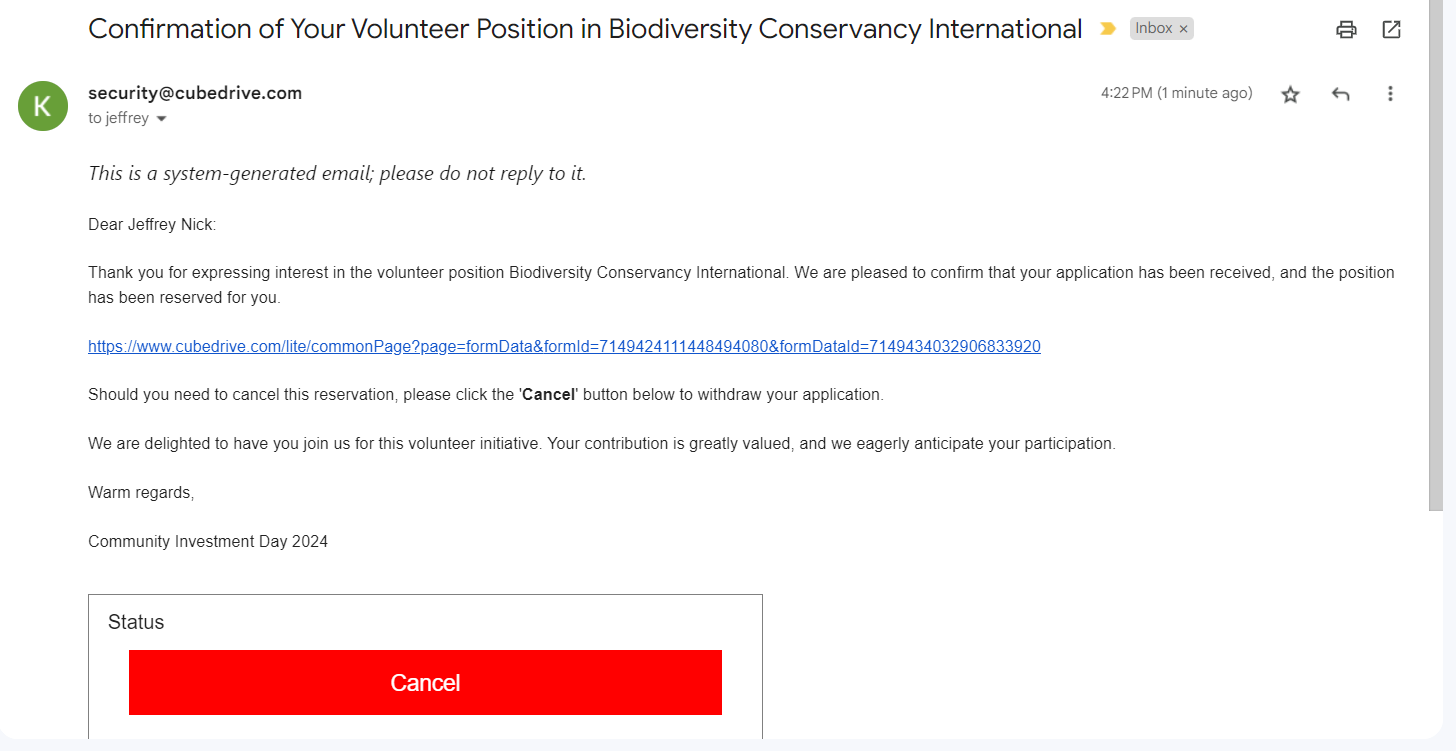Show details arrow next to "to jeffrey"
The height and width of the screenshot is (751, 1456).
(161, 119)
